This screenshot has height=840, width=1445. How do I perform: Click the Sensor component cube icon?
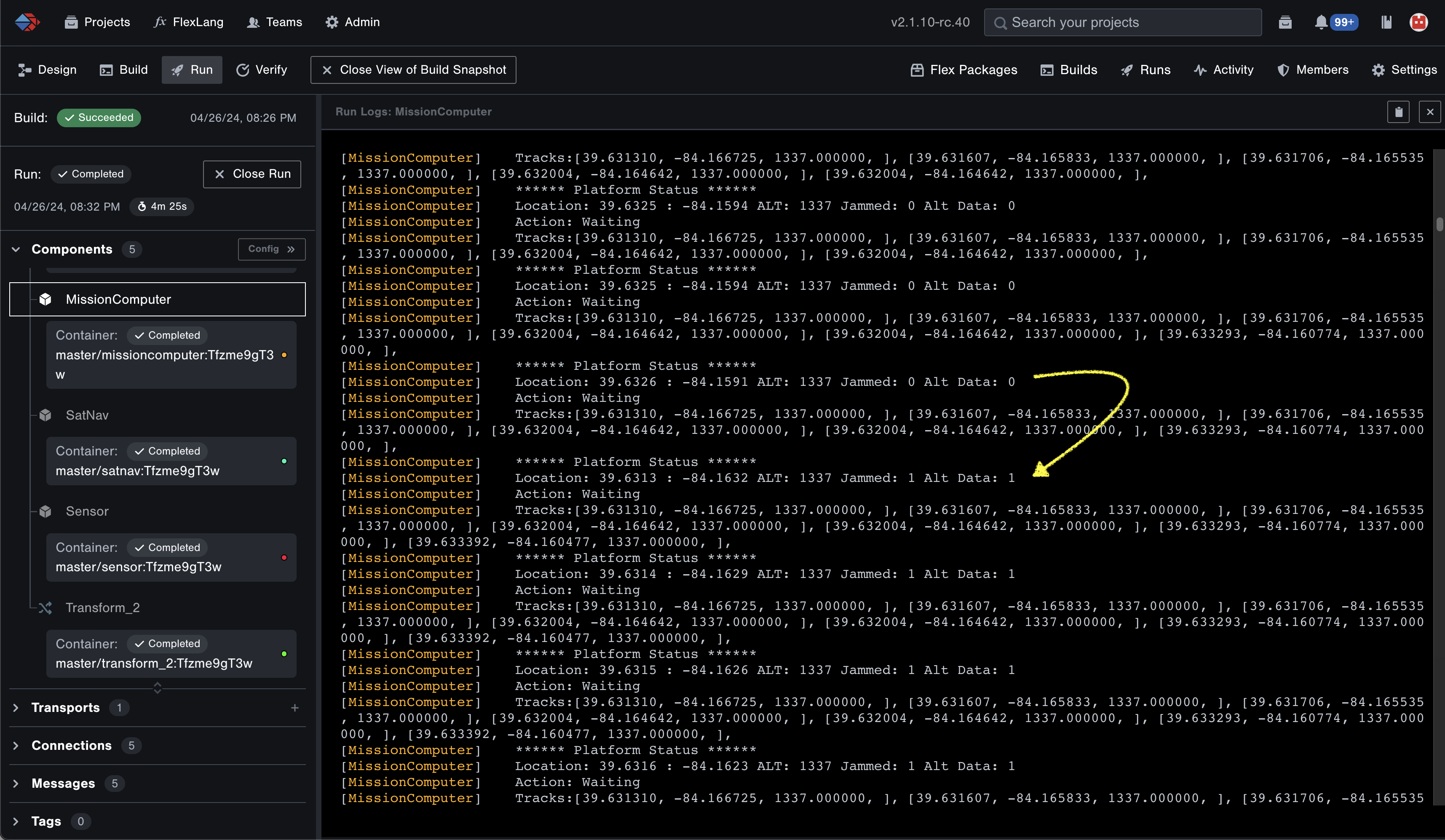pyautogui.click(x=45, y=511)
